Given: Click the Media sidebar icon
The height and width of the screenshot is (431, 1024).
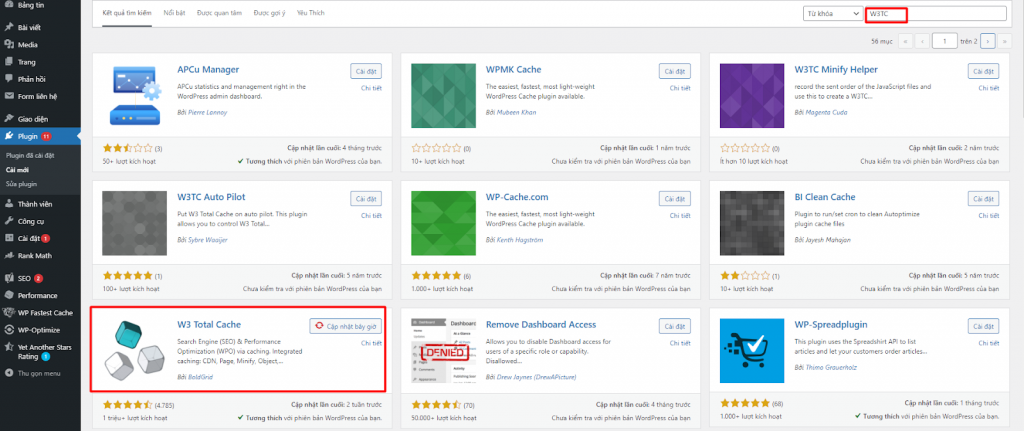Looking at the screenshot, I should (x=9, y=45).
